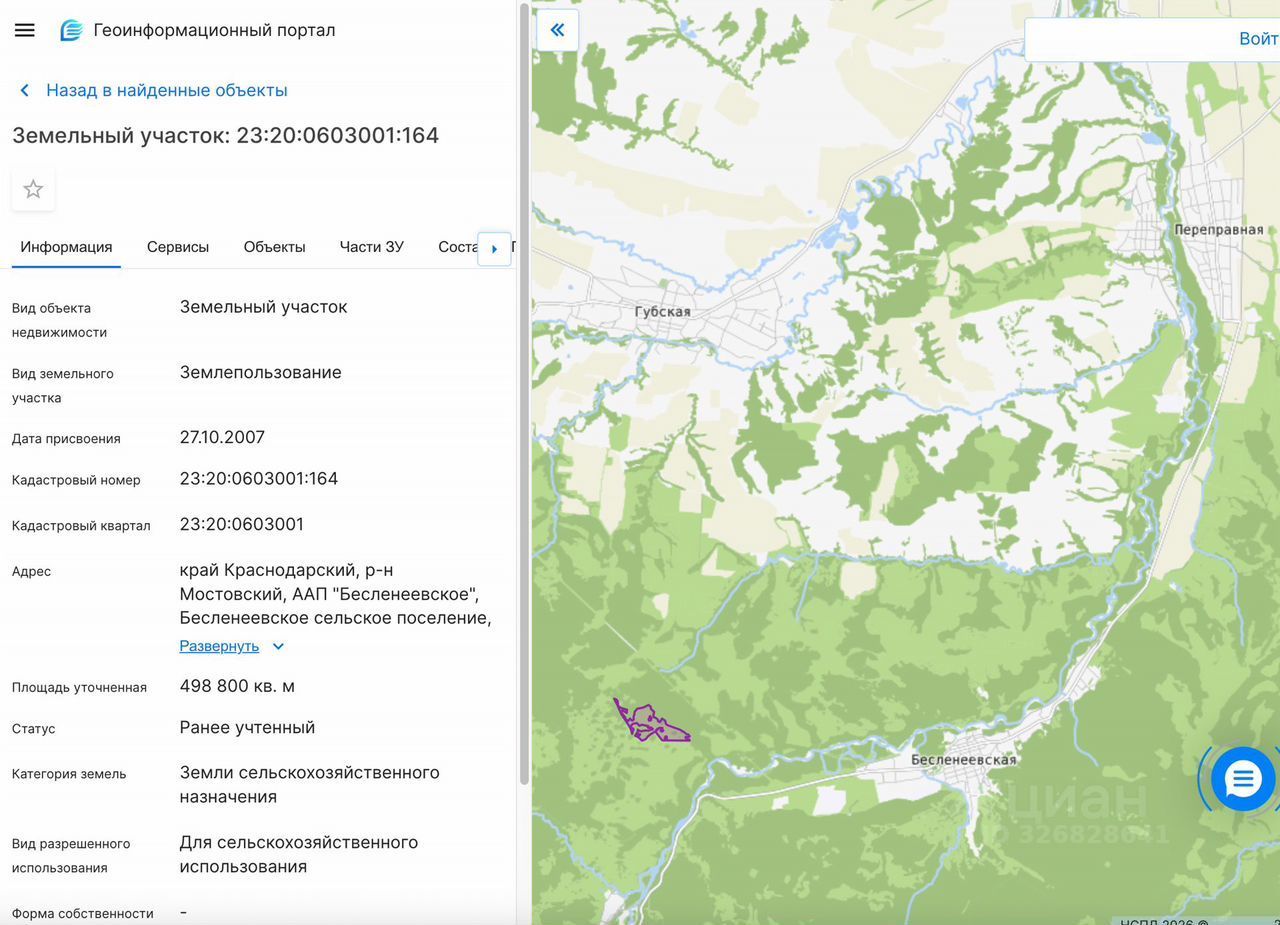Image resolution: width=1280 pixels, height=925 pixels.
Task: Click the Переправная label on the map
Action: [x=1219, y=230]
